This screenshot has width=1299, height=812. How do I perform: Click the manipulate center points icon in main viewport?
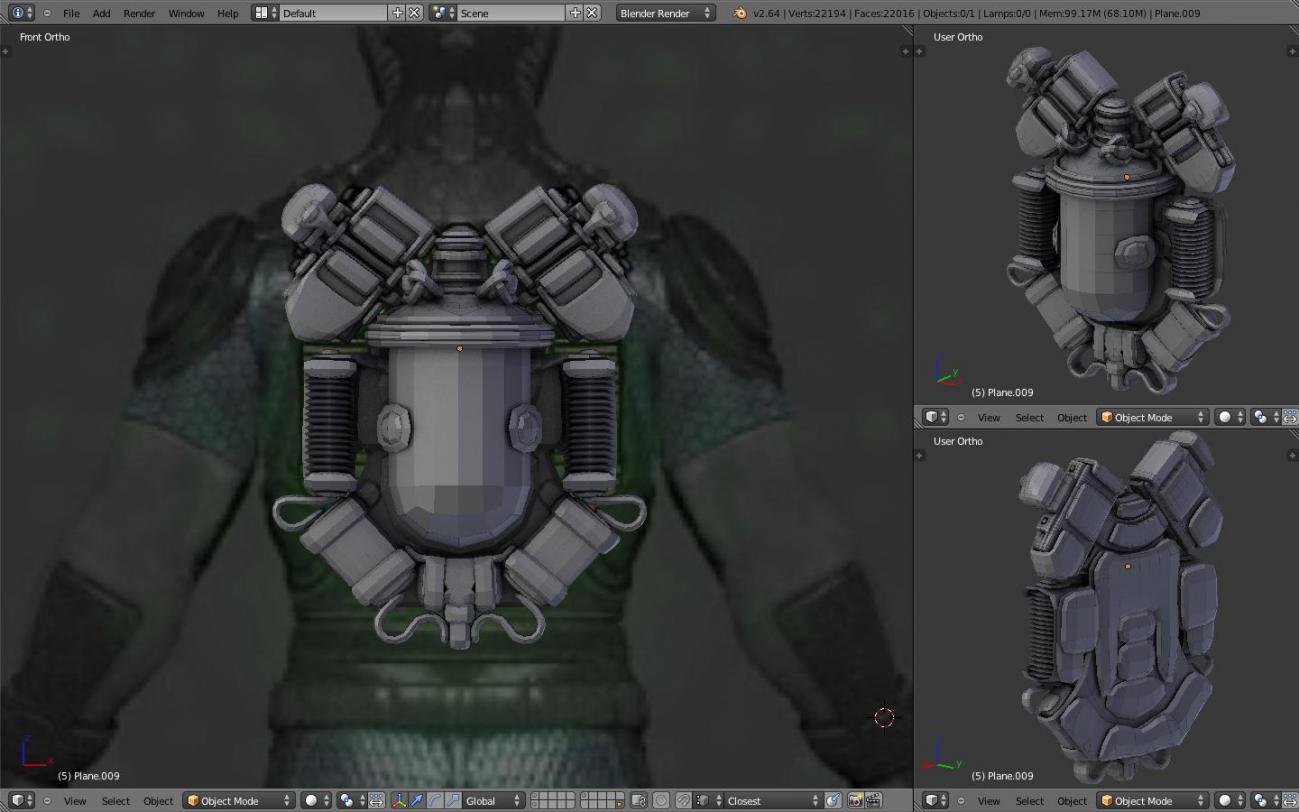376,801
